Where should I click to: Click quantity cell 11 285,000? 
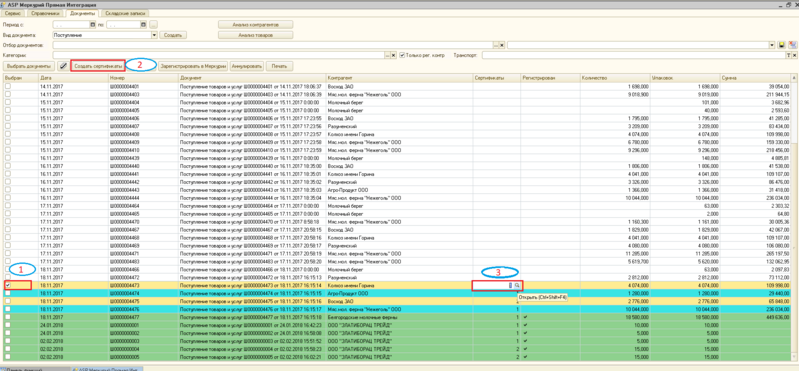pyautogui.click(x=615, y=253)
